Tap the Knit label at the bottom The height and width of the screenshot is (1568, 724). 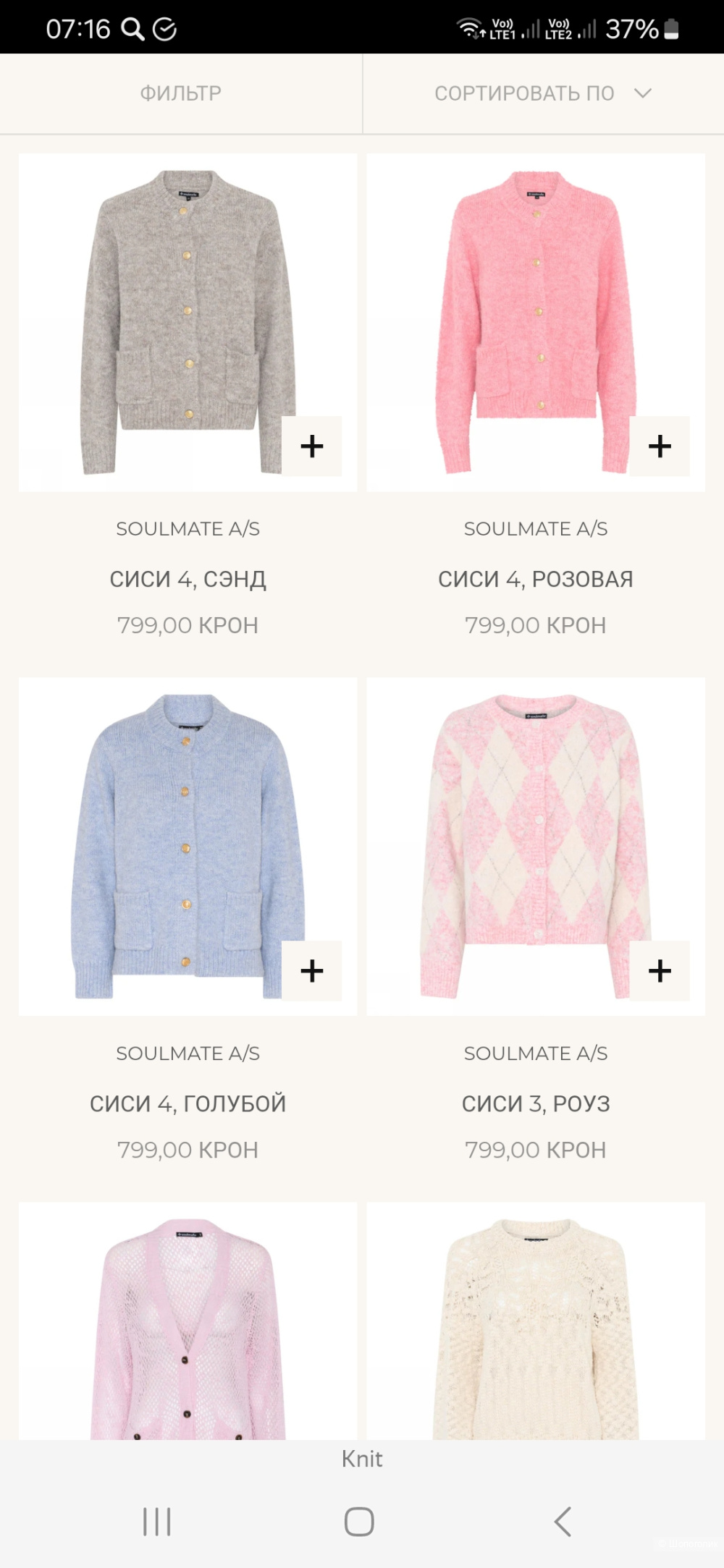pos(362,1459)
